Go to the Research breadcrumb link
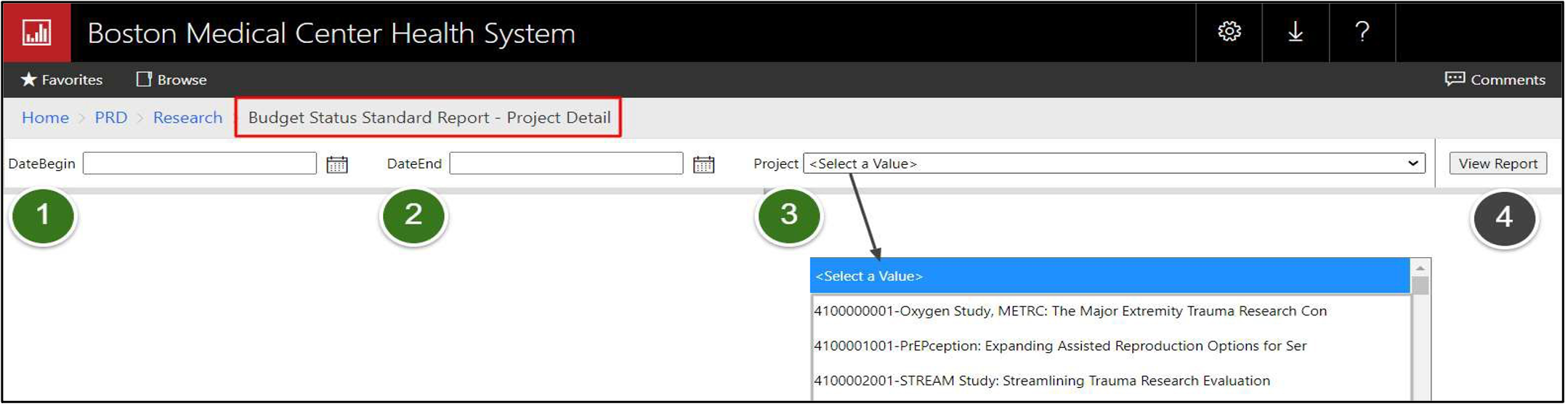The width and height of the screenshot is (1568, 409). [187, 118]
